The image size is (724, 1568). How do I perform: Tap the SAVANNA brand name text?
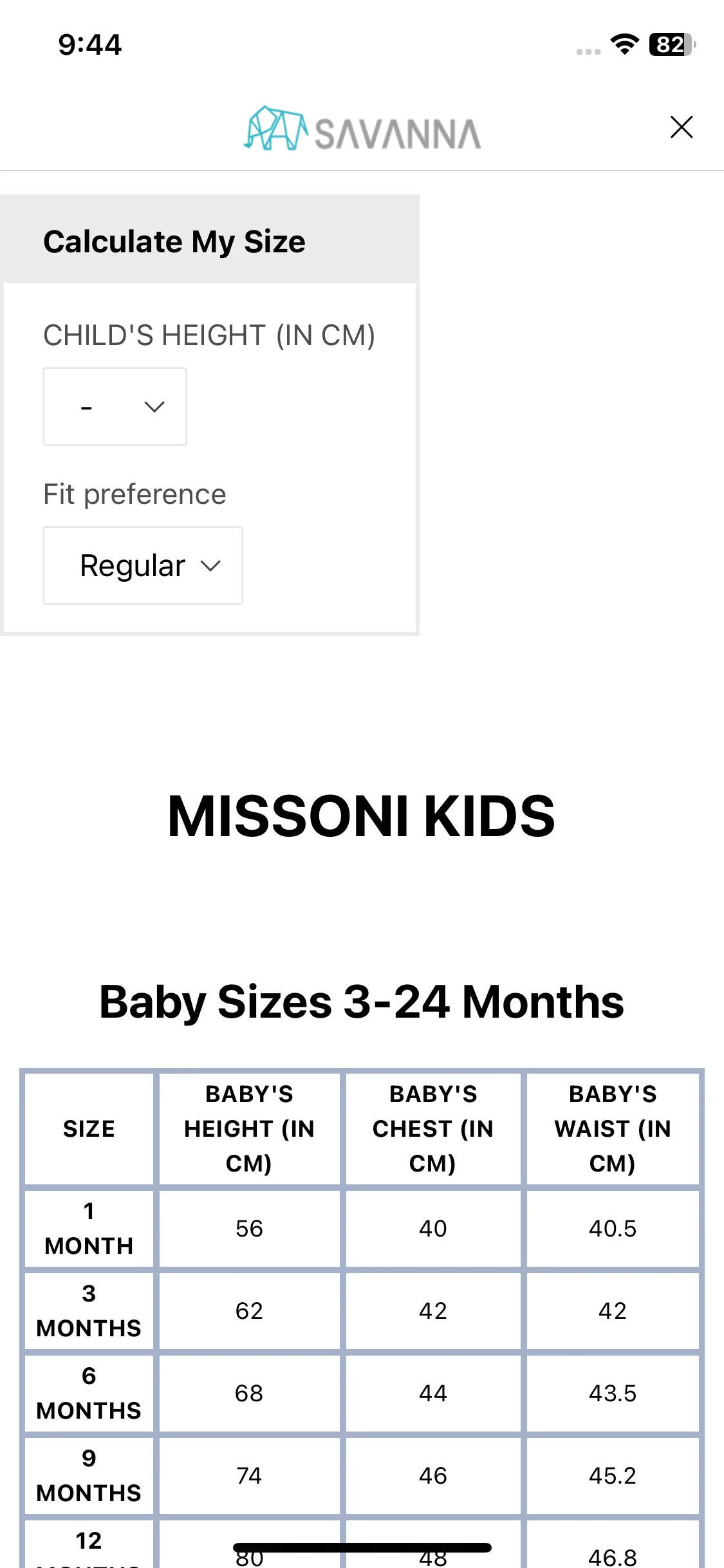click(398, 134)
